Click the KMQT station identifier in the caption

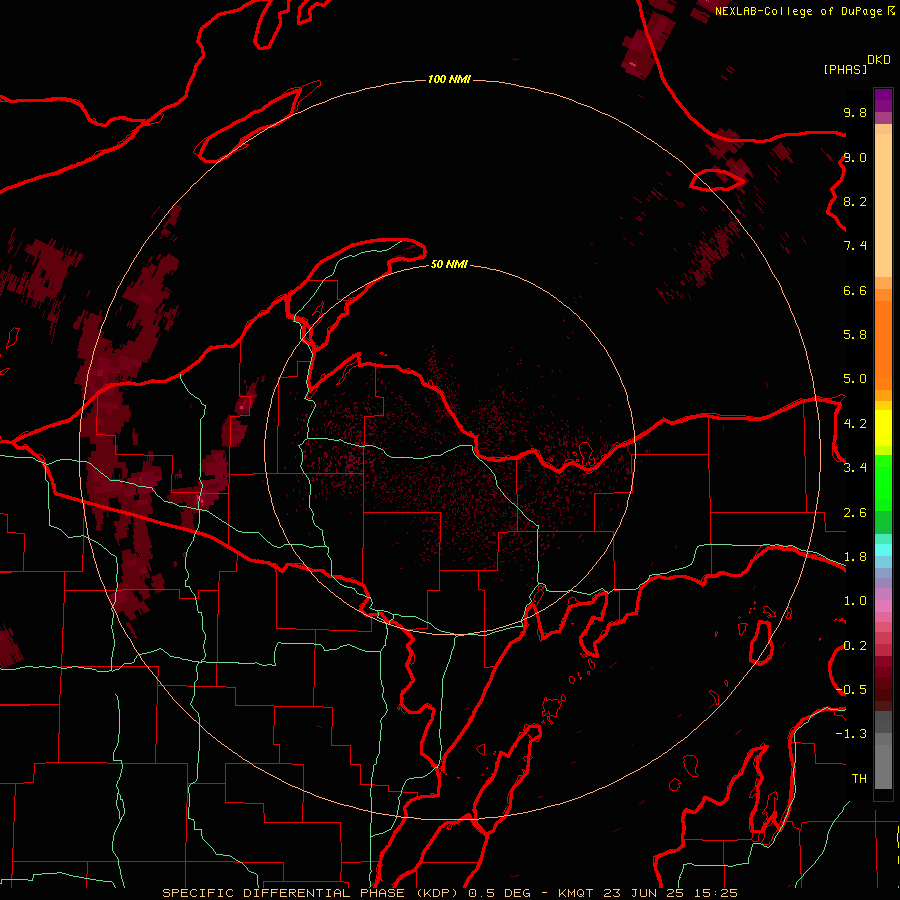pos(577,893)
